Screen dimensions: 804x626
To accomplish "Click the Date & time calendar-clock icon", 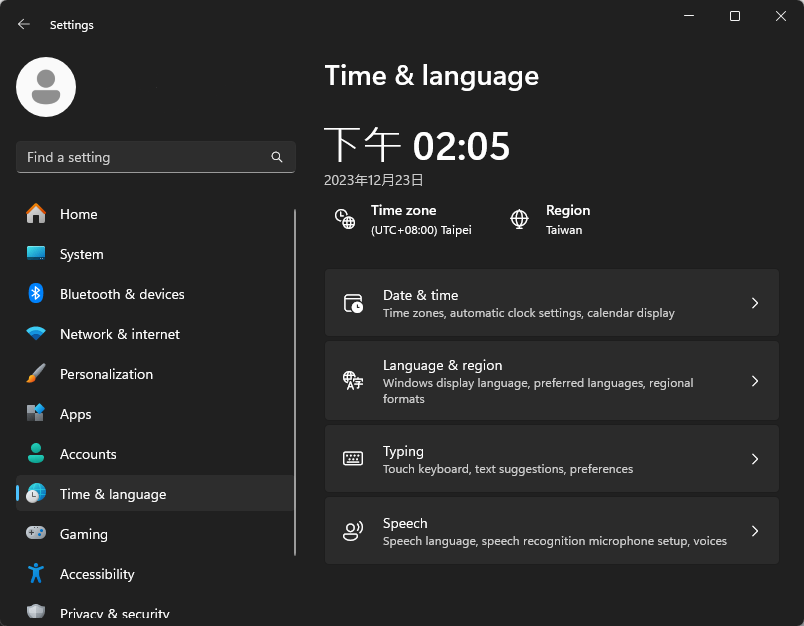I will click(353, 303).
